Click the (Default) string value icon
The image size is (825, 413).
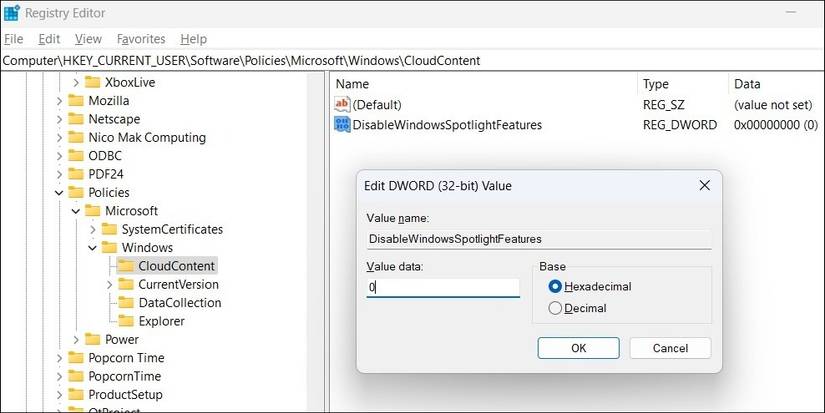342,104
